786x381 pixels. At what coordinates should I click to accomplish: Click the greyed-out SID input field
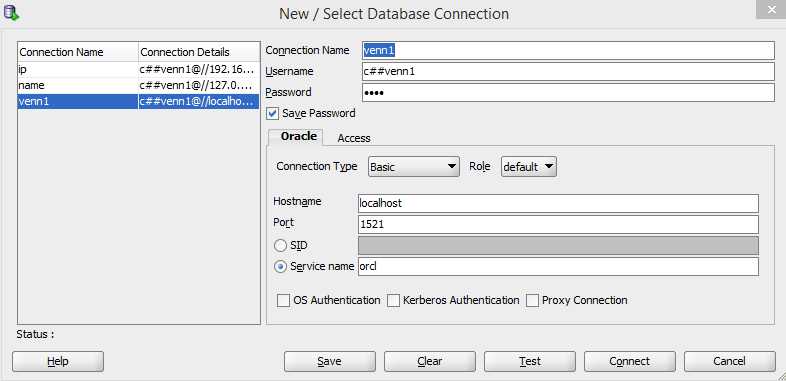[558, 246]
